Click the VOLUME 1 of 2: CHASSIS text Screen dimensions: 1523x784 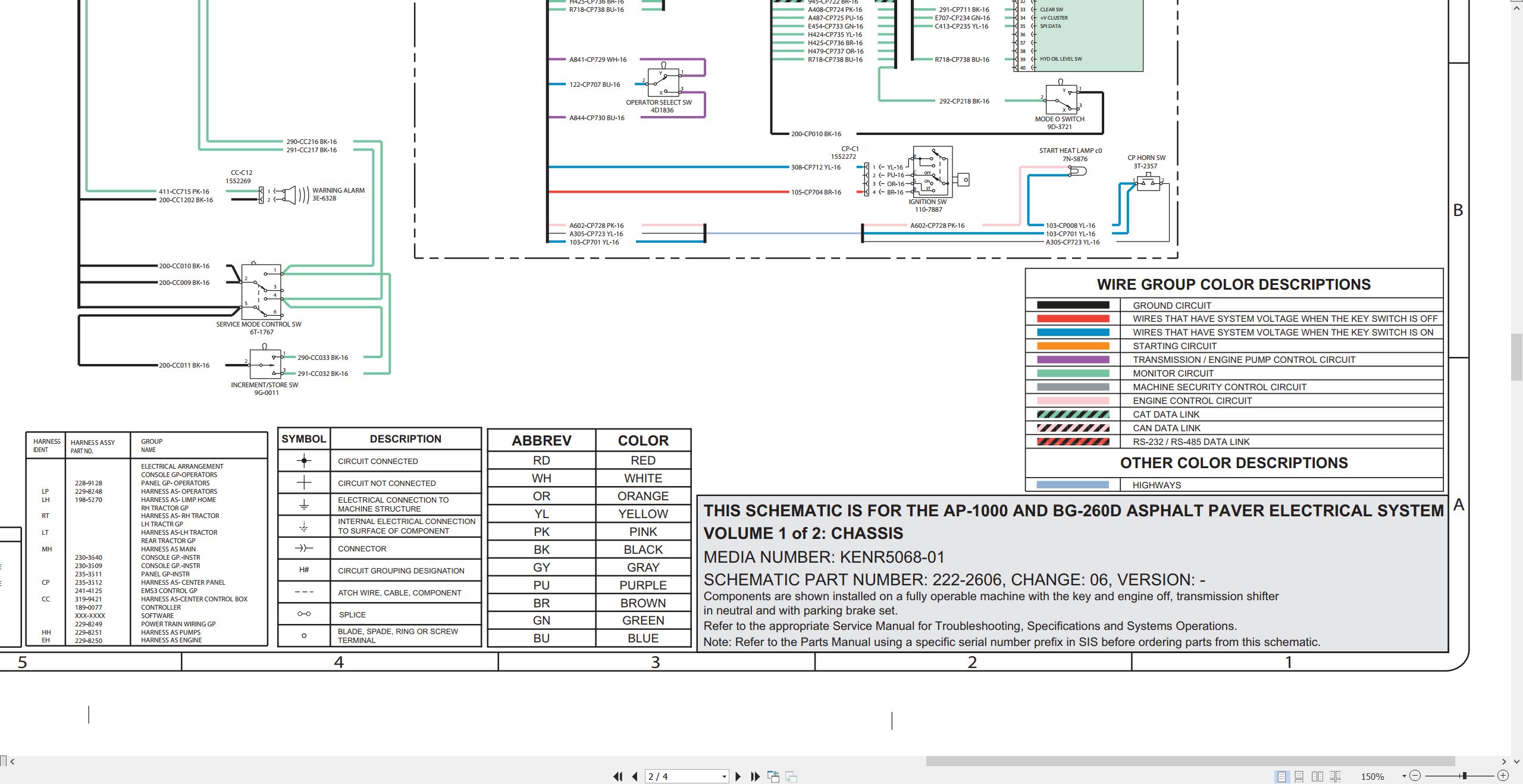[x=803, y=534]
